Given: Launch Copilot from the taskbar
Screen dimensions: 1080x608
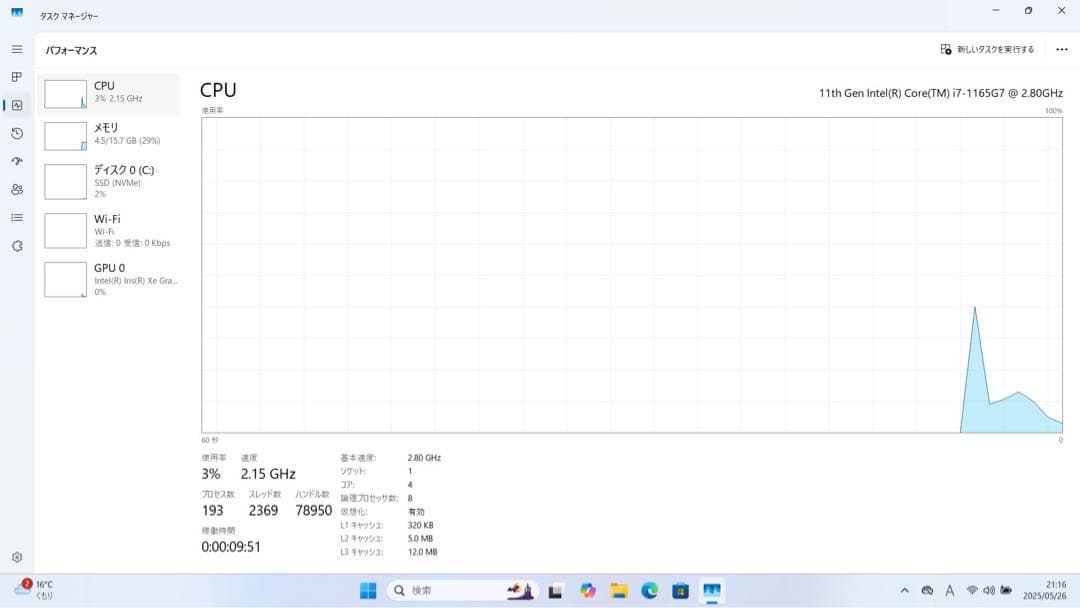Looking at the screenshot, I should [587, 590].
